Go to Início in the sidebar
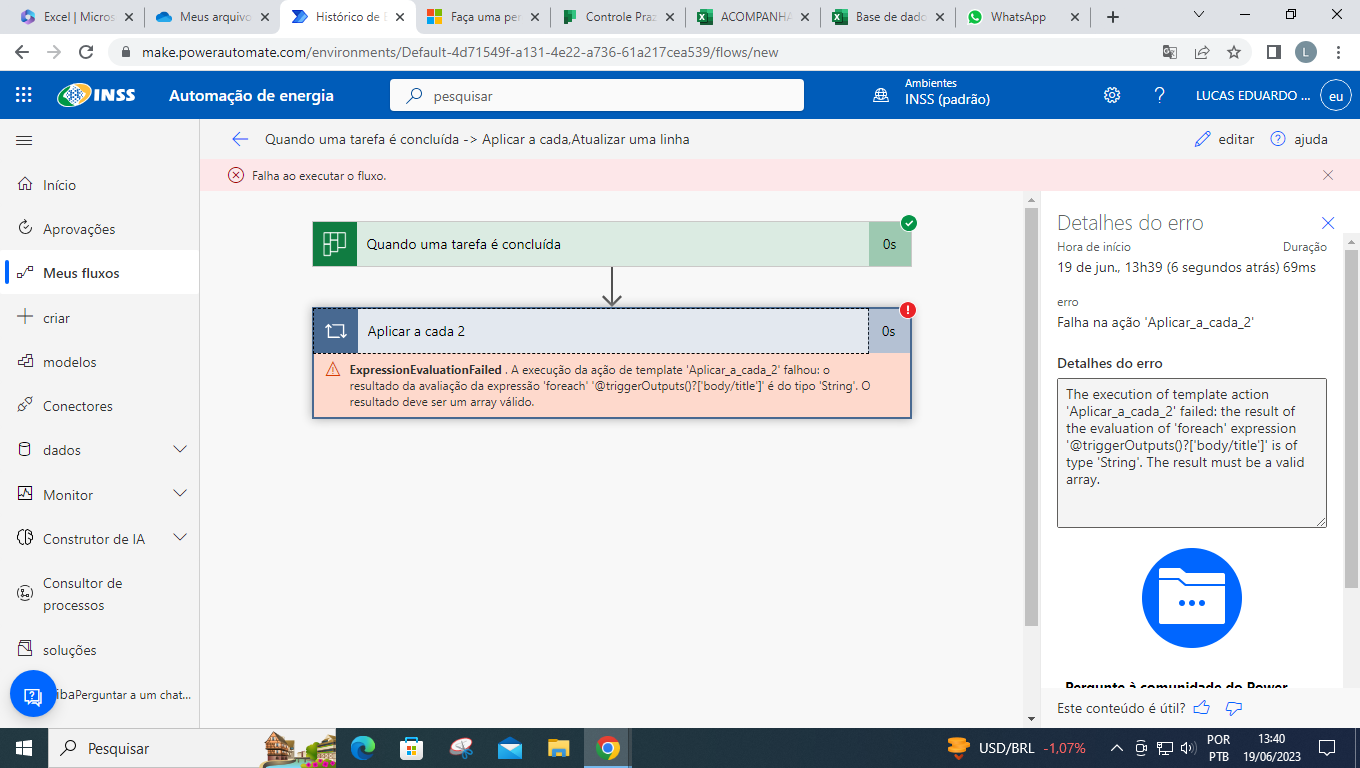Image resolution: width=1360 pixels, height=768 pixels. tap(99, 185)
